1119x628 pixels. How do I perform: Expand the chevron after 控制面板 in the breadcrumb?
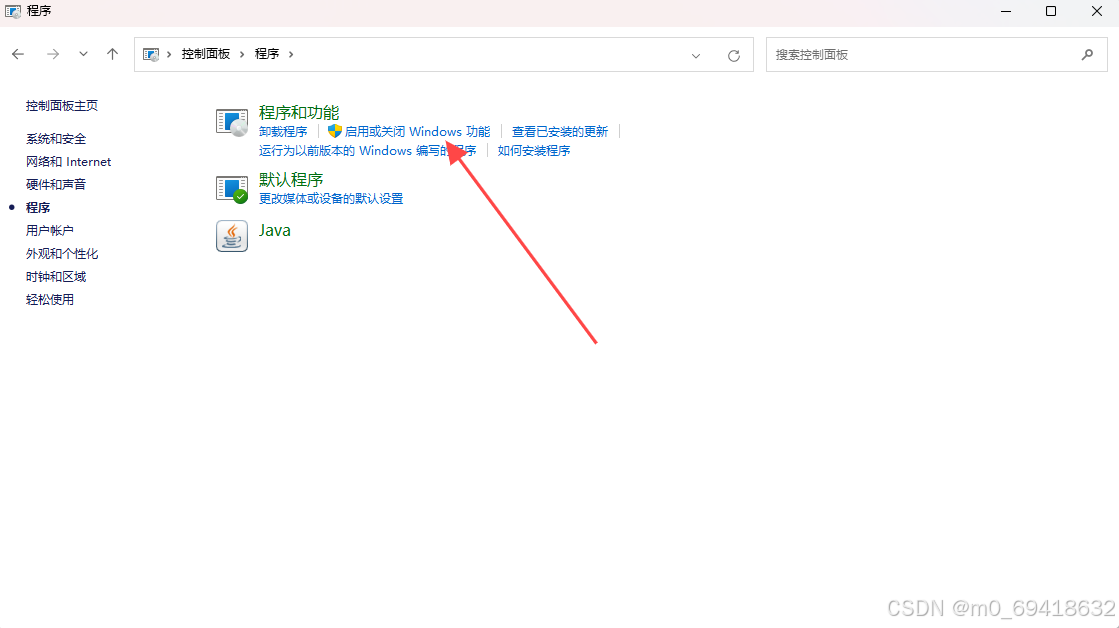[x=242, y=54]
